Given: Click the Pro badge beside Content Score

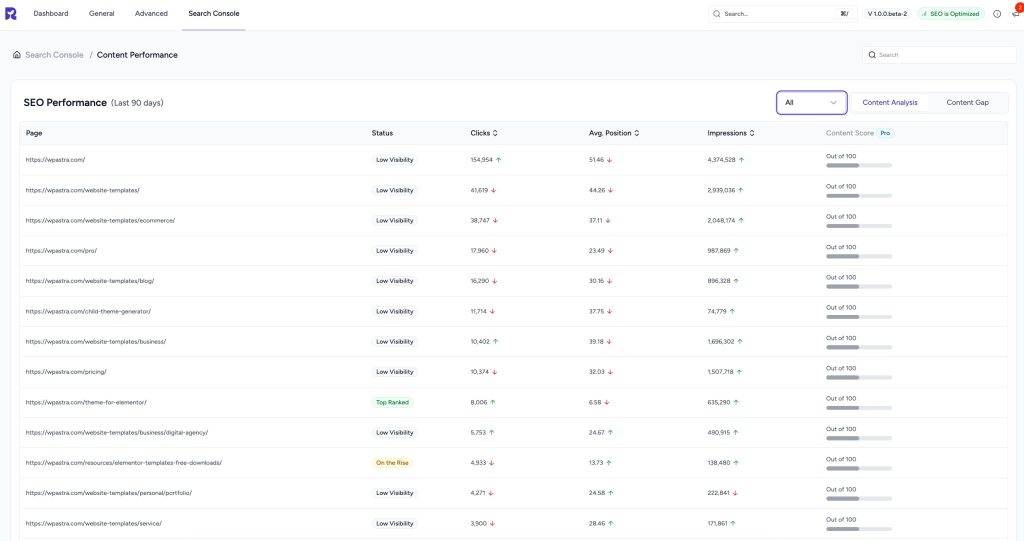Looking at the screenshot, I should 885,133.
